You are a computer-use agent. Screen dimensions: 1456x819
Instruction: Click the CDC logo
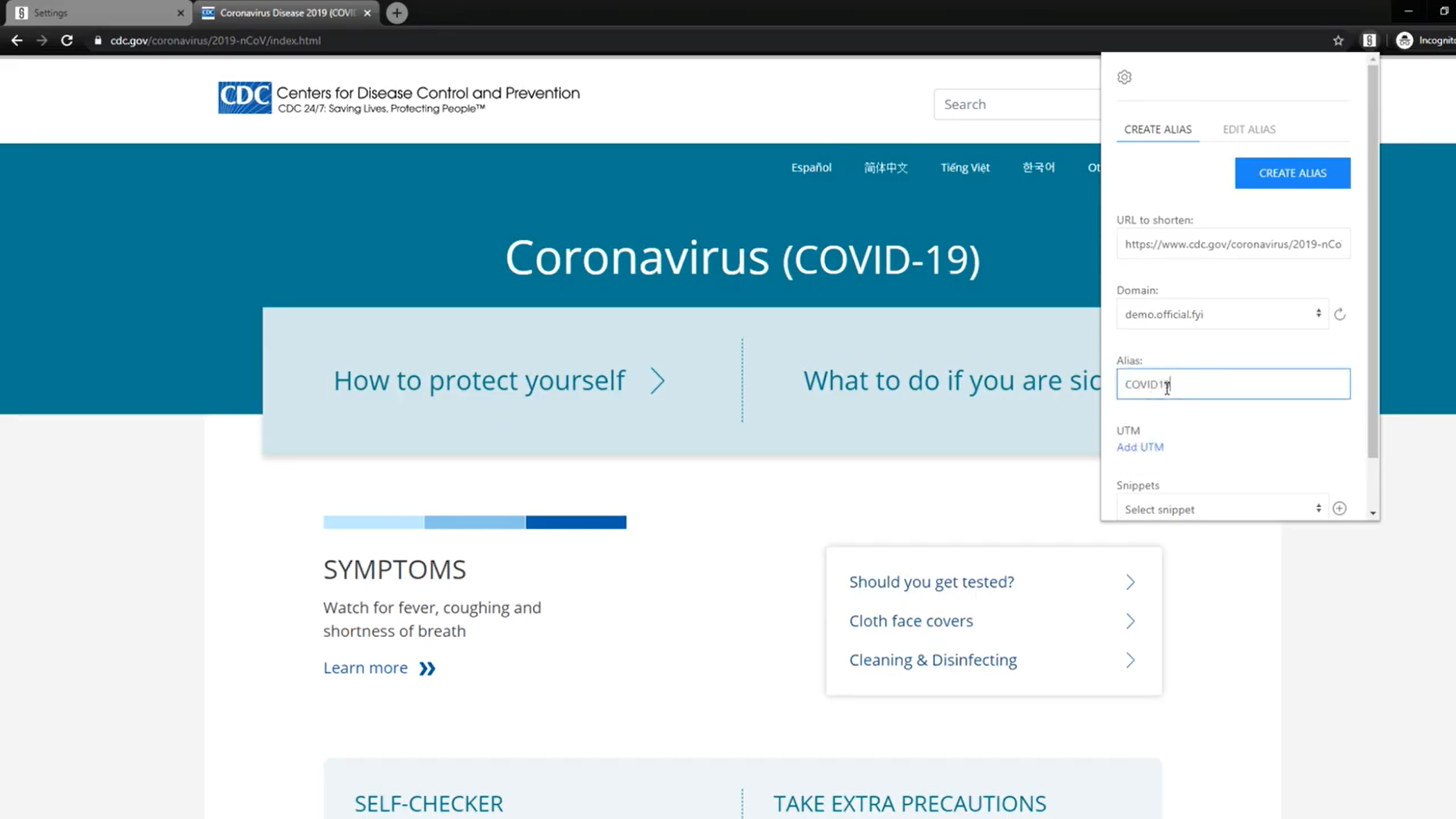pyautogui.click(x=244, y=98)
